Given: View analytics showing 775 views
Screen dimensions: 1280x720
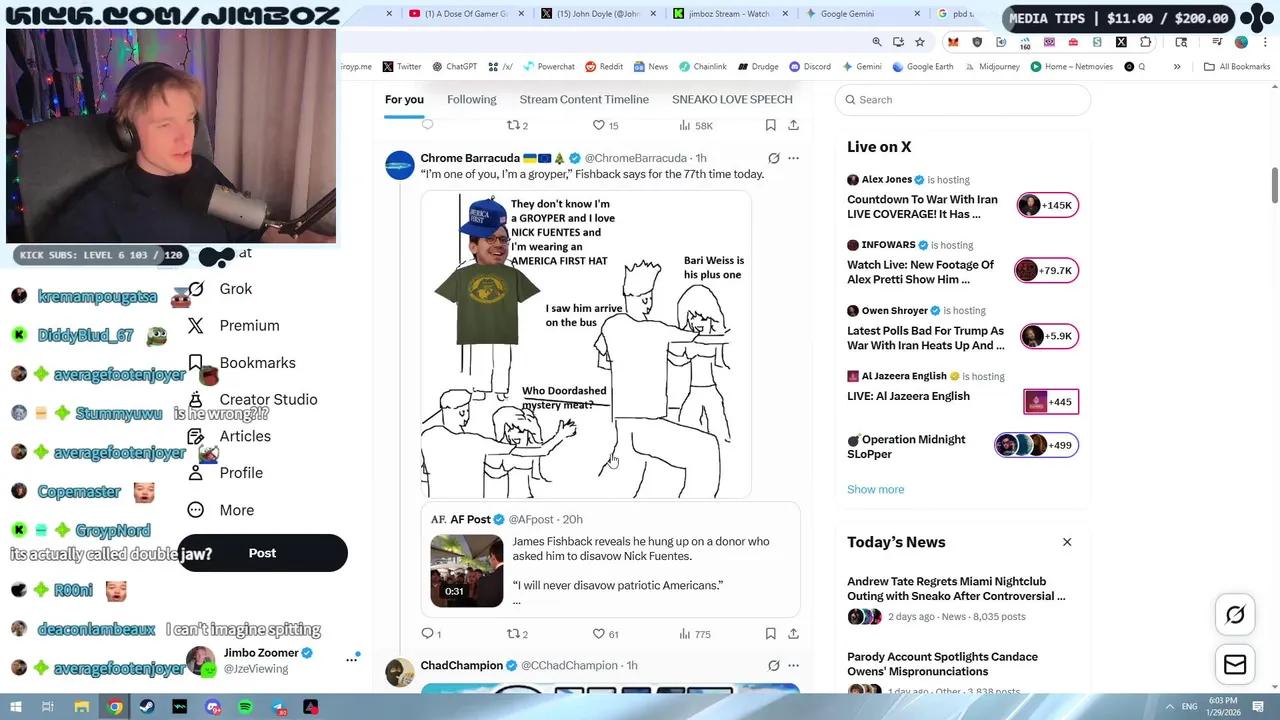Looking at the screenshot, I should tap(694, 634).
